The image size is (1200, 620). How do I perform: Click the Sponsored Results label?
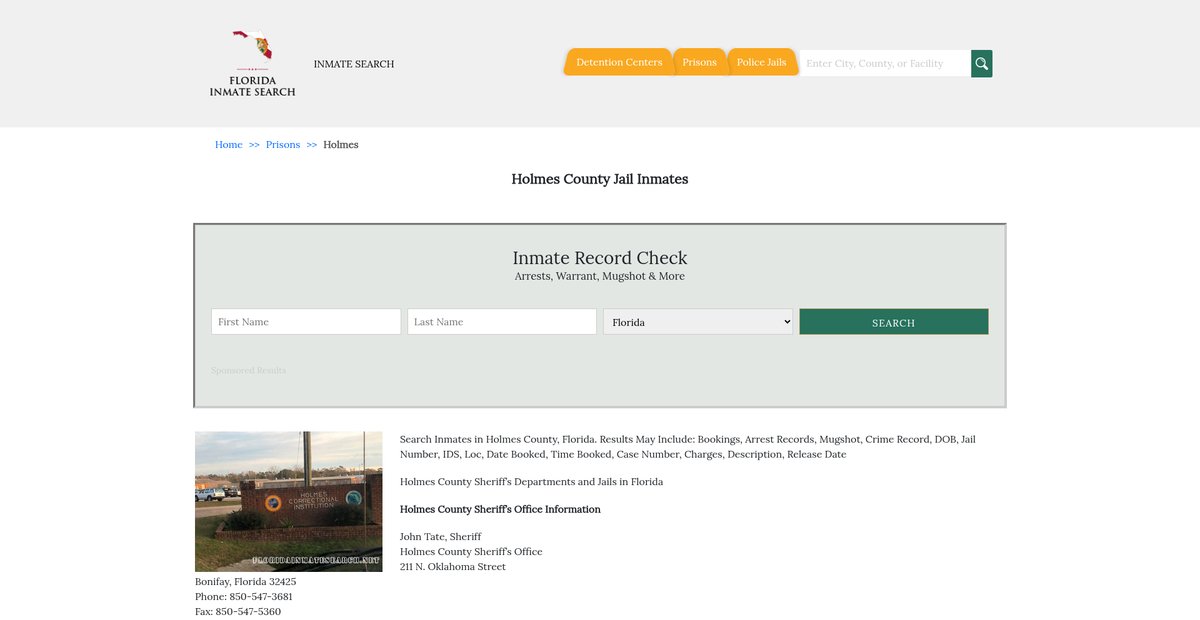point(249,370)
